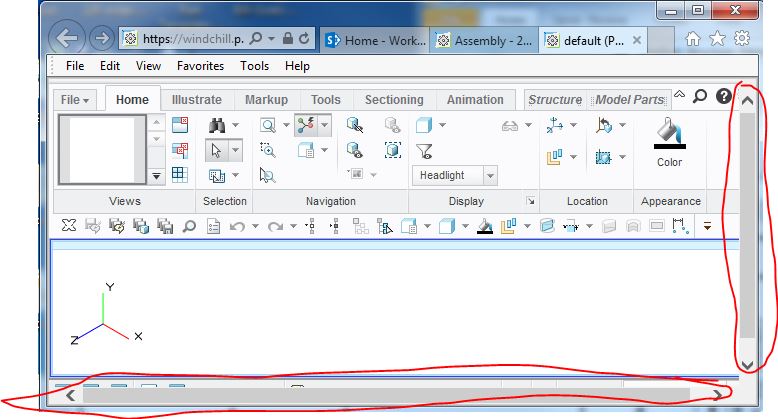Click the coordinate axes location icon

pyautogui.click(x=555, y=125)
